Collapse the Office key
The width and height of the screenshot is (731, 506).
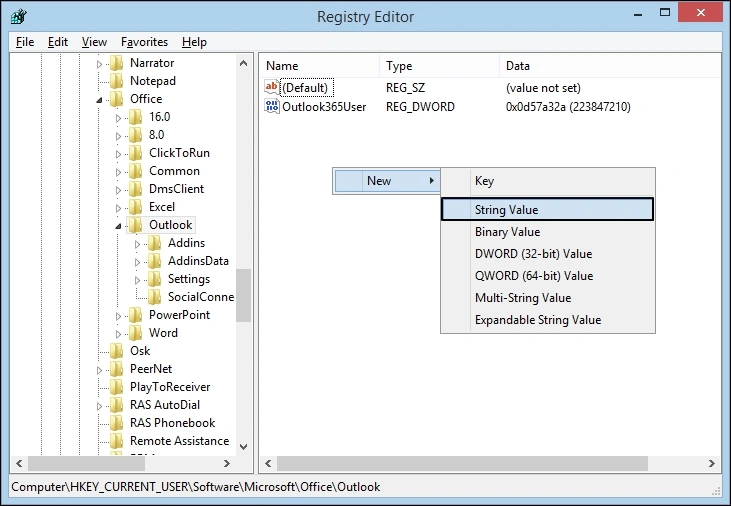99,100
